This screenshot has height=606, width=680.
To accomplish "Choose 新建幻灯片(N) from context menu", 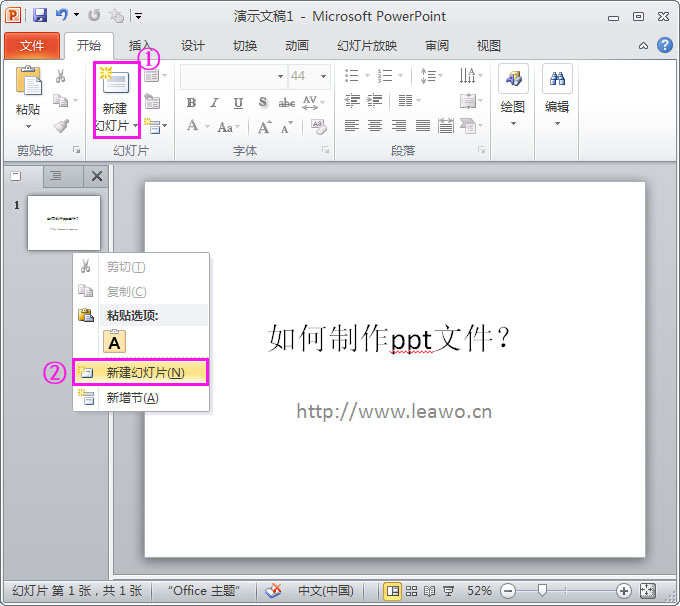I will tap(141, 372).
